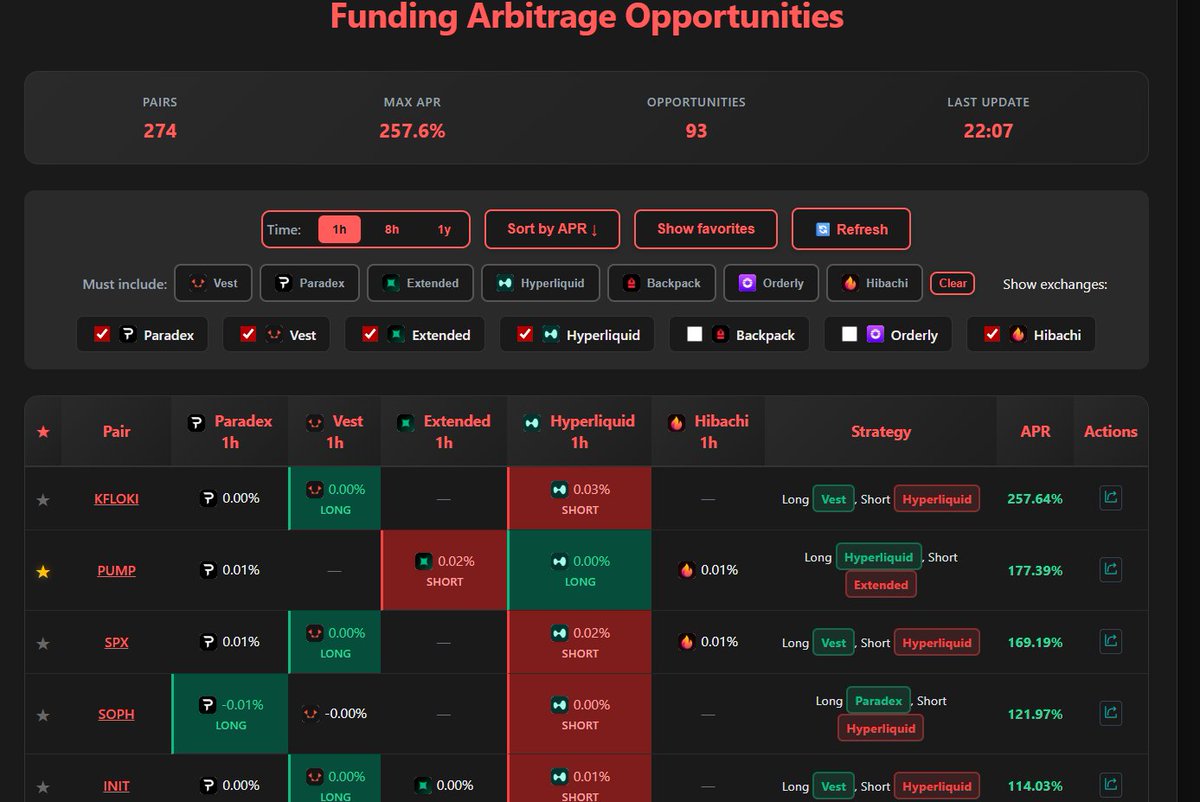Image resolution: width=1200 pixels, height=802 pixels.
Task: Click the Vest 1h column header
Action: tap(335, 432)
